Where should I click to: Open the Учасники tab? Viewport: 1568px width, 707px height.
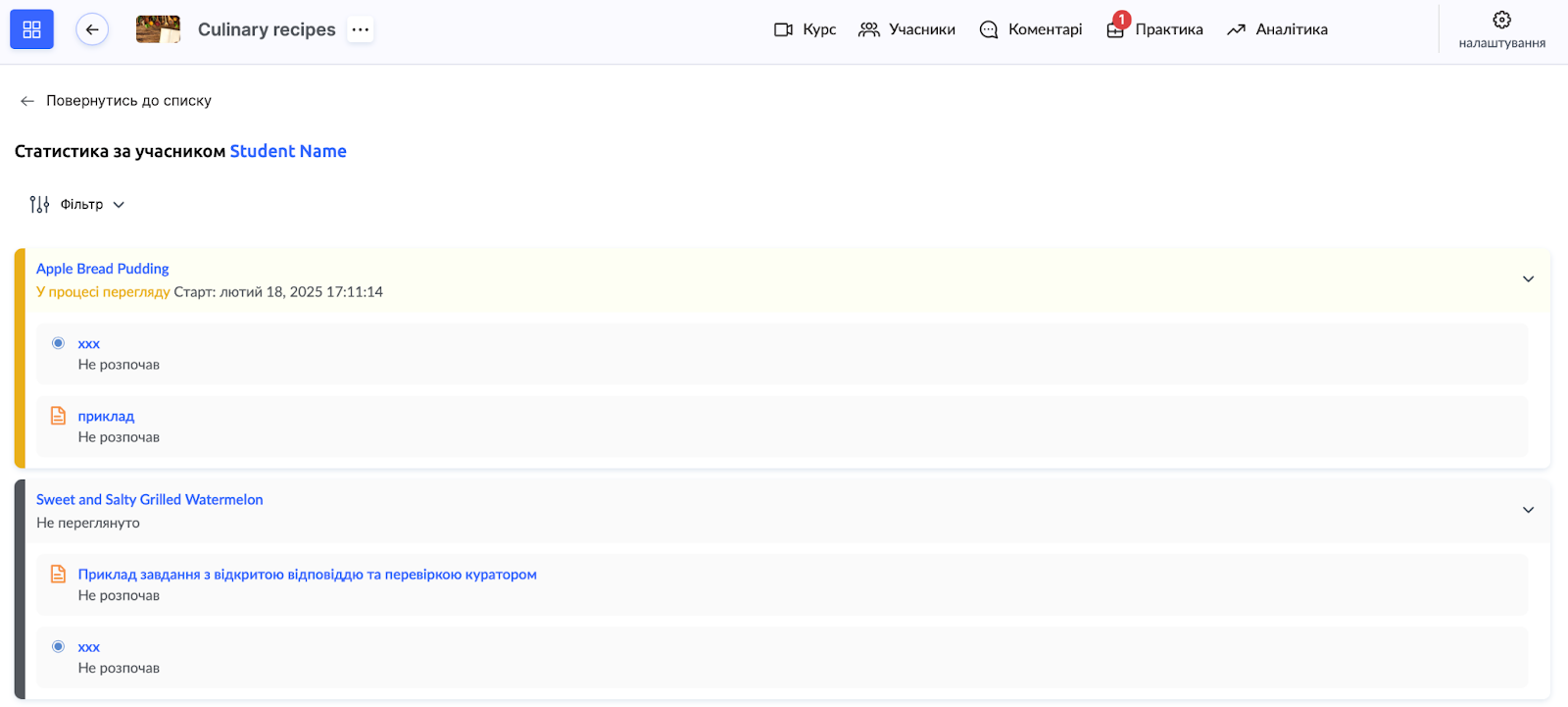pyautogui.click(x=906, y=29)
